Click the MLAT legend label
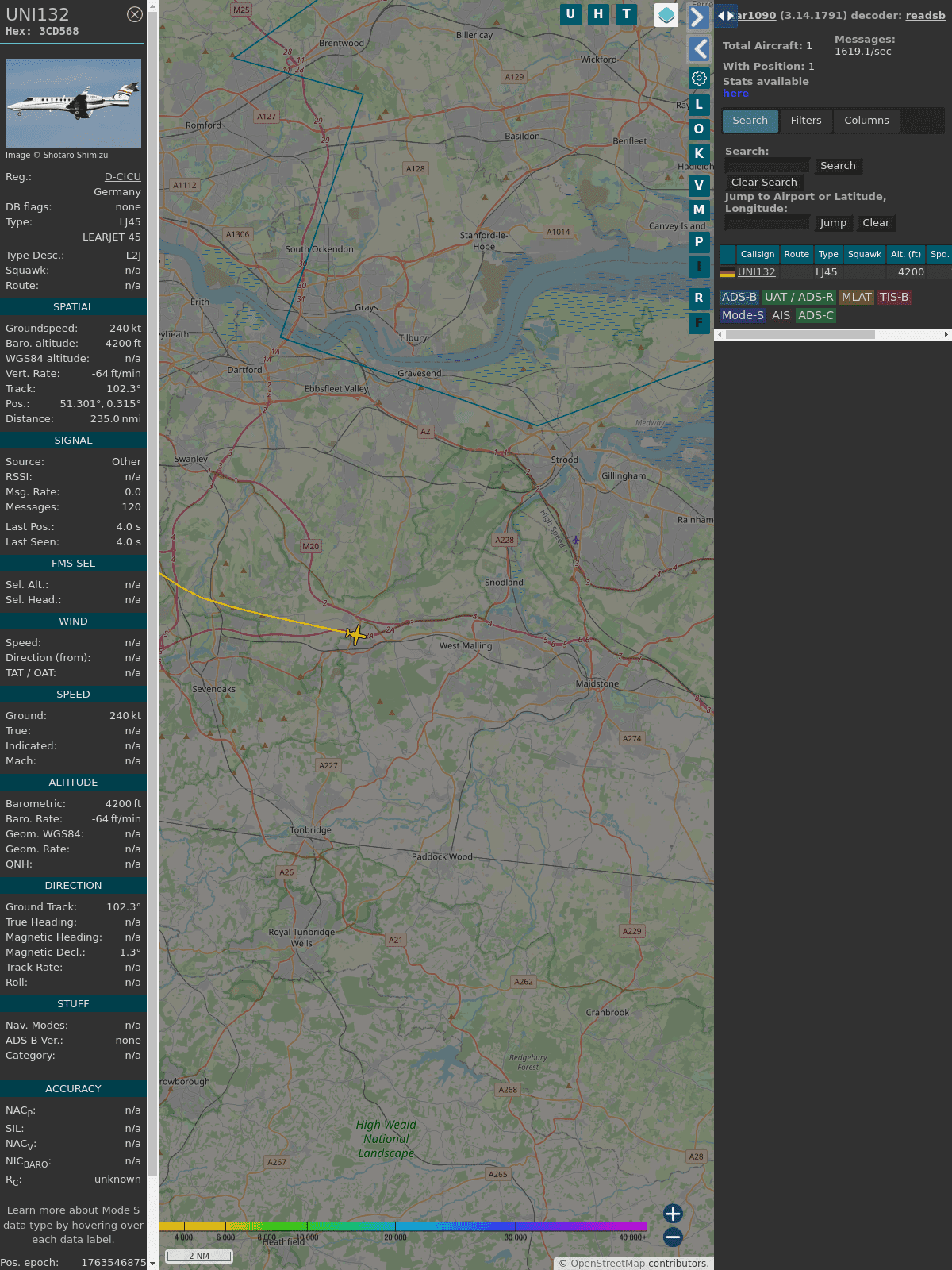The height and width of the screenshot is (1270, 952). (x=857, y=297)
